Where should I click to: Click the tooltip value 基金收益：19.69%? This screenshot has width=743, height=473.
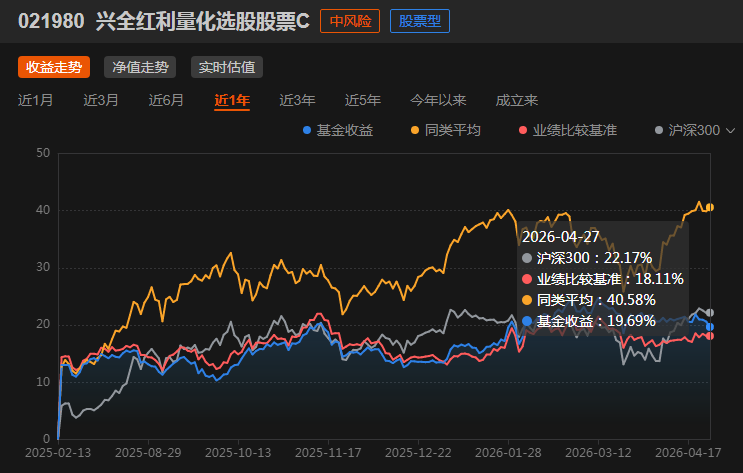click(x=589, y=321)
